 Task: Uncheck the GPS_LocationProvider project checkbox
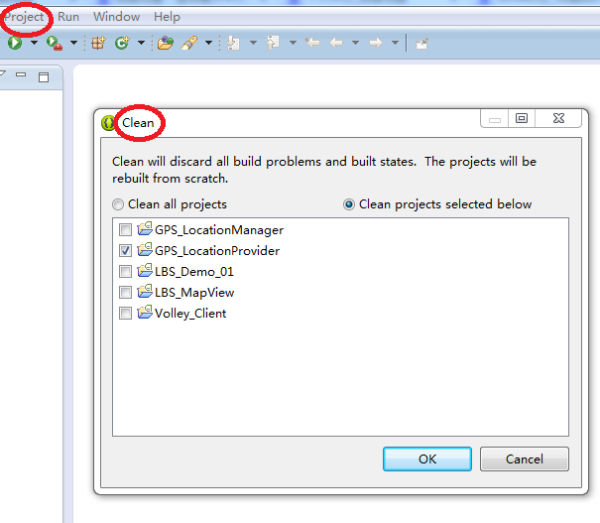pos(125,251)
